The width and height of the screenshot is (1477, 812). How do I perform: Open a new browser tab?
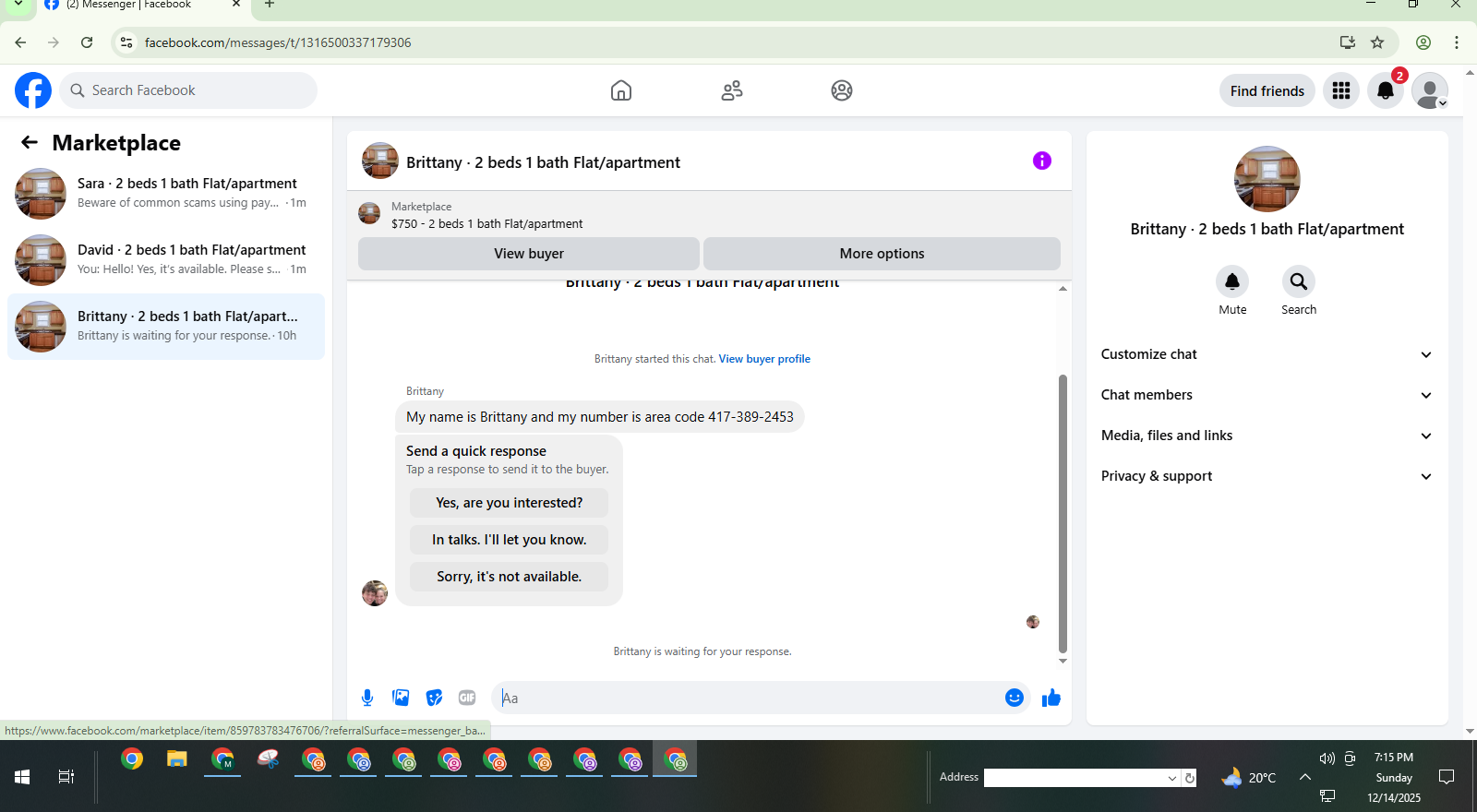pyautogui.click(x=270, y=5)
